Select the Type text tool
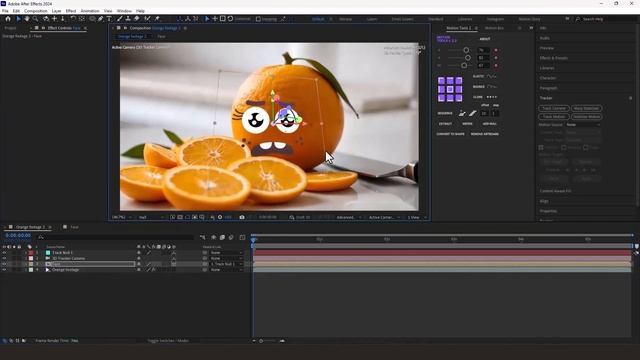 coord(109,19)
